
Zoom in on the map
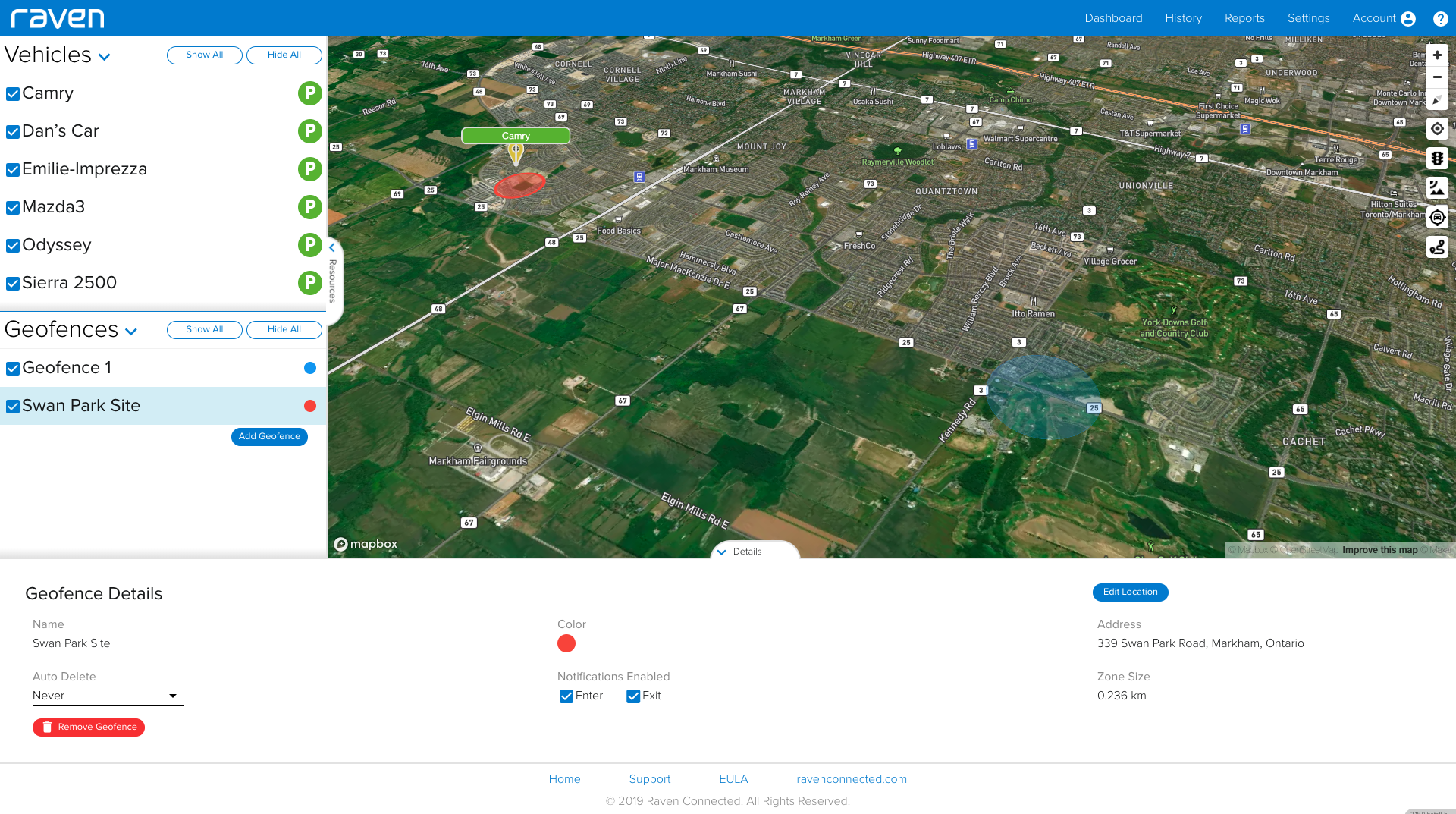point(1437,55)
